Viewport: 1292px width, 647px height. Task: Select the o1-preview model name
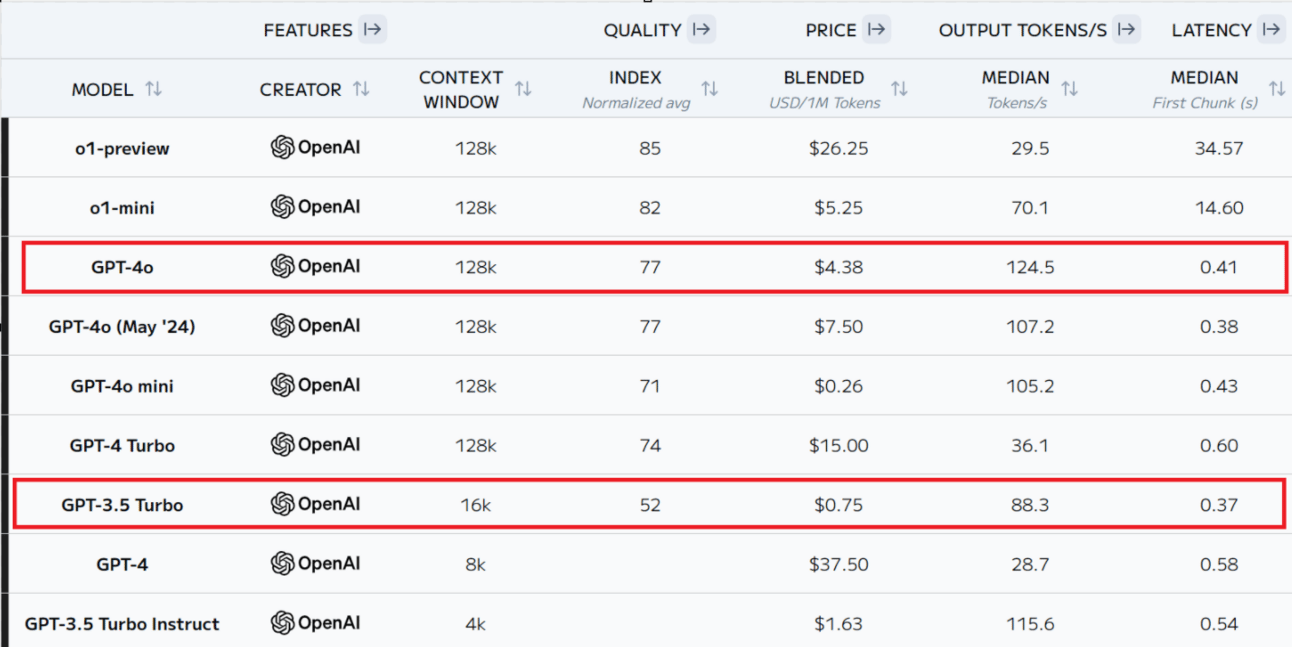click(x=122, y=149)
